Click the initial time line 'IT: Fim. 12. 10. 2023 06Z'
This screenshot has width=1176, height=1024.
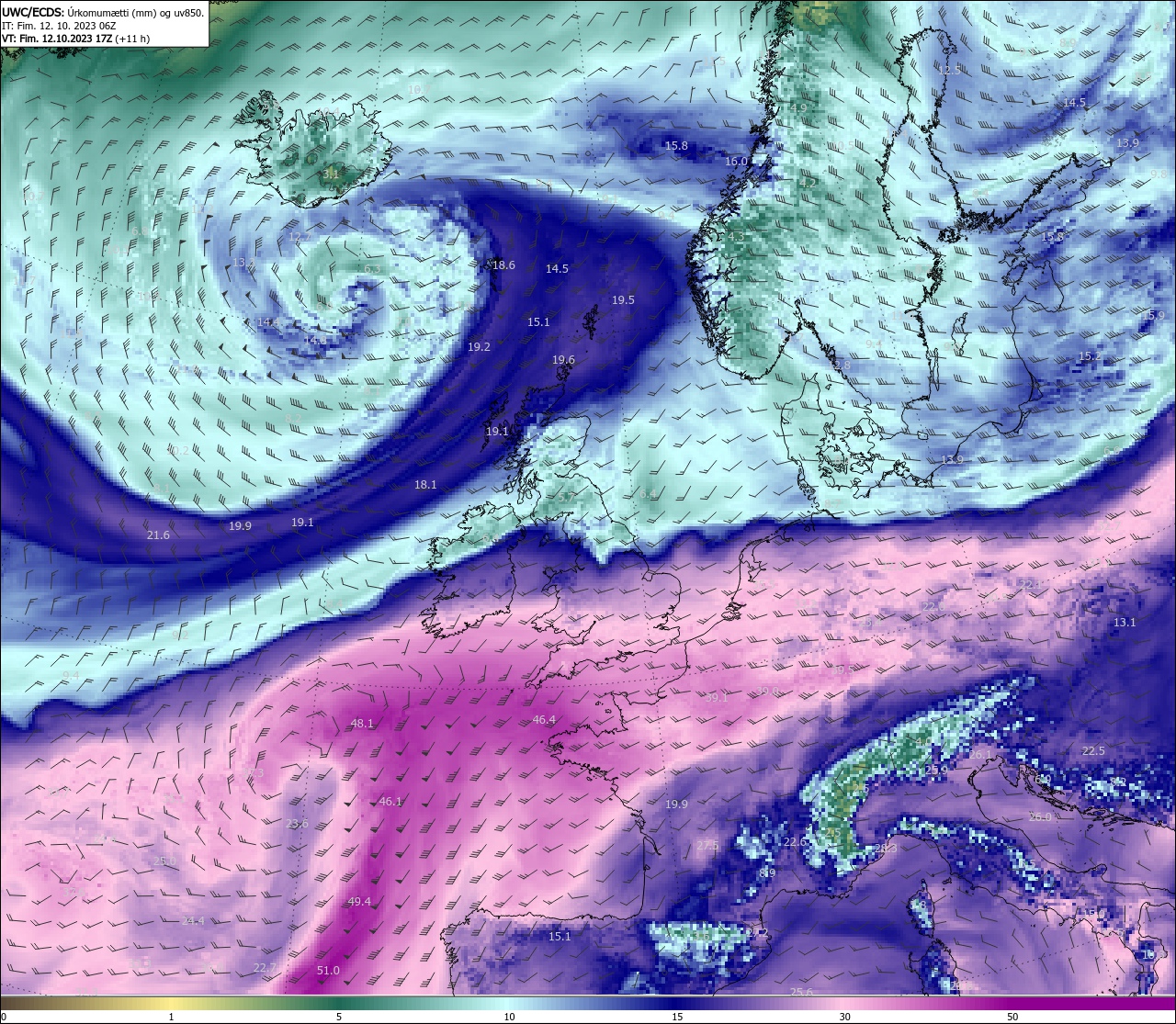coord(59,26)
